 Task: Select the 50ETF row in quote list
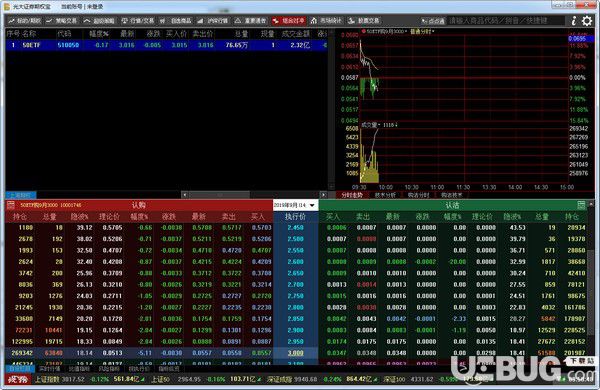[x=166, y=45]
